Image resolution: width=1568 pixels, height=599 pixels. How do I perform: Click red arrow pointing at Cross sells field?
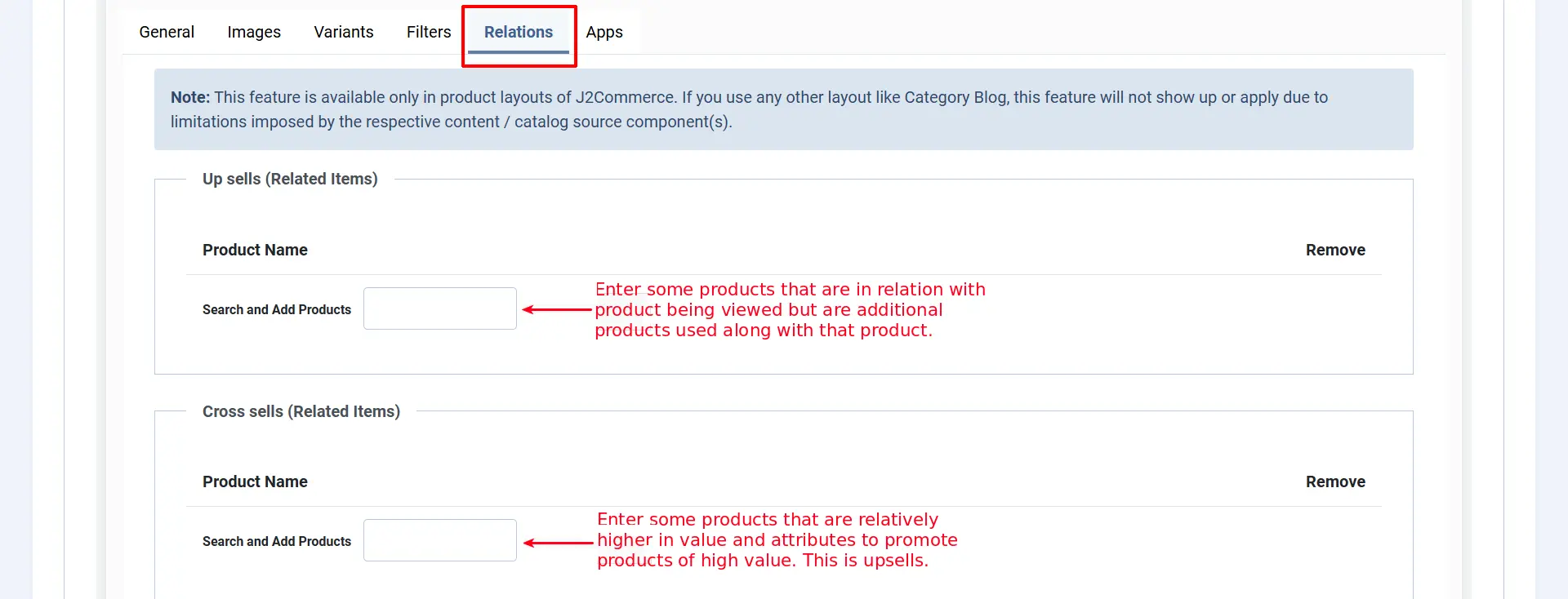click(x=559, y=543)
